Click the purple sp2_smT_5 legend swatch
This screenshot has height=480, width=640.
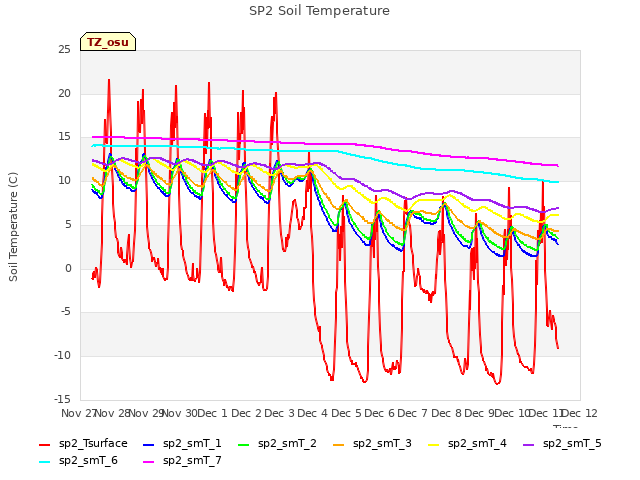(x=529, y=445)
